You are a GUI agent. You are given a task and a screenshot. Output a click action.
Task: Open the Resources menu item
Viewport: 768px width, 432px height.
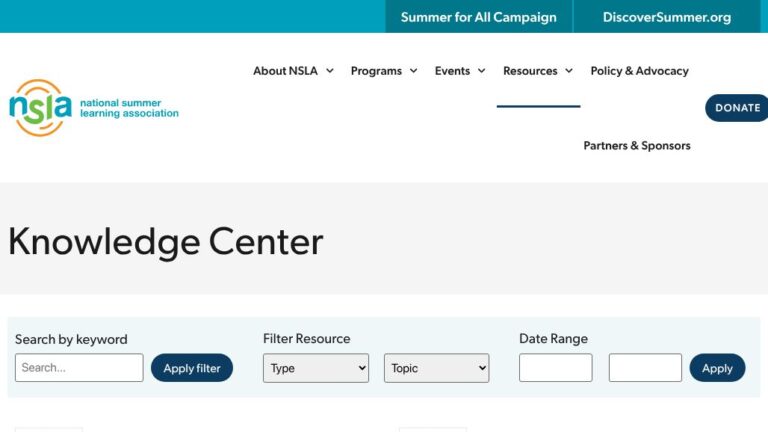(x=530, y=71)
